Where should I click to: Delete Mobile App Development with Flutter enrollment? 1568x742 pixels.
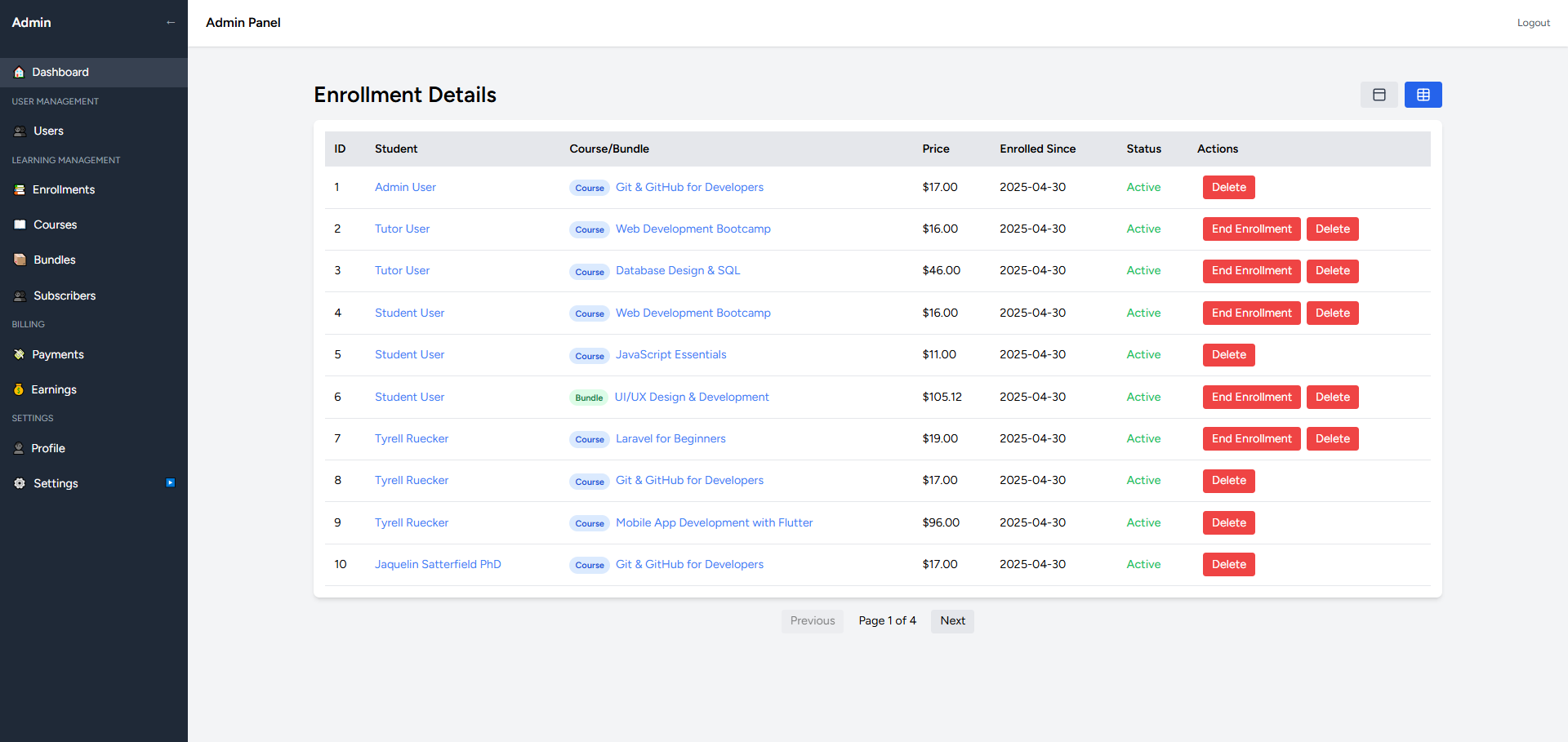tap(1228, 523)
